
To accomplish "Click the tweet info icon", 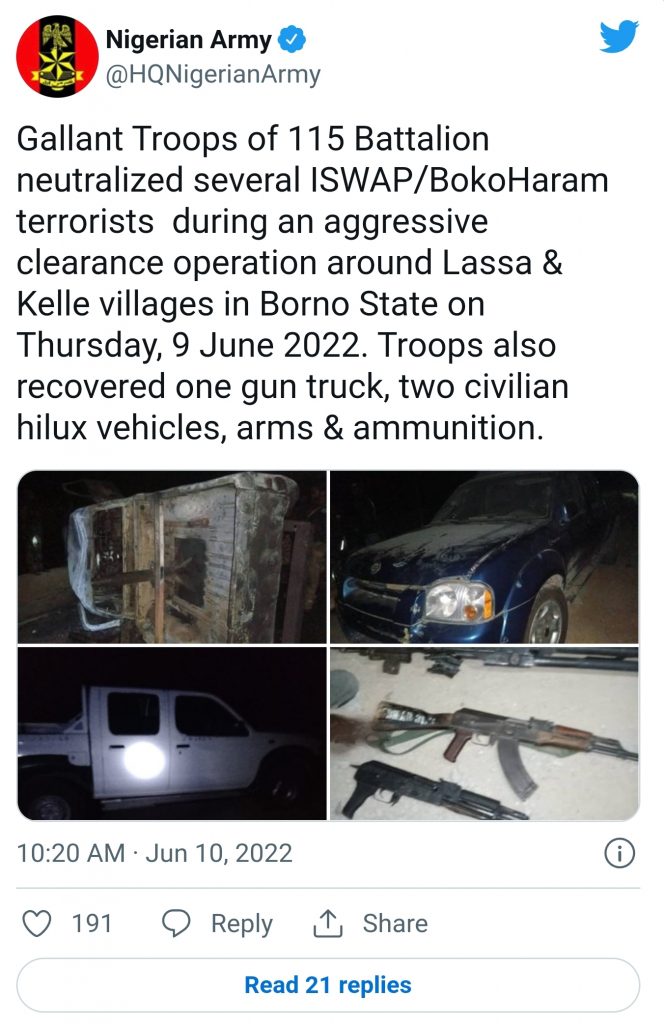I will [620, 853].
